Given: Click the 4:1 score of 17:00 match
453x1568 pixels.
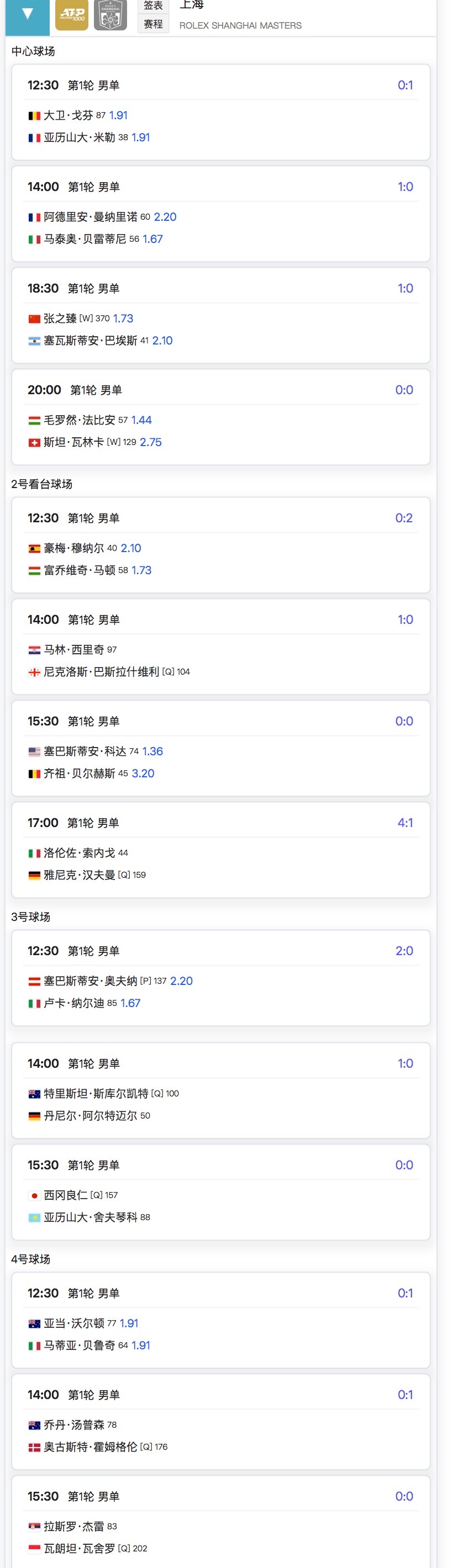Looking at the screenshot, I should pos(405,823).
